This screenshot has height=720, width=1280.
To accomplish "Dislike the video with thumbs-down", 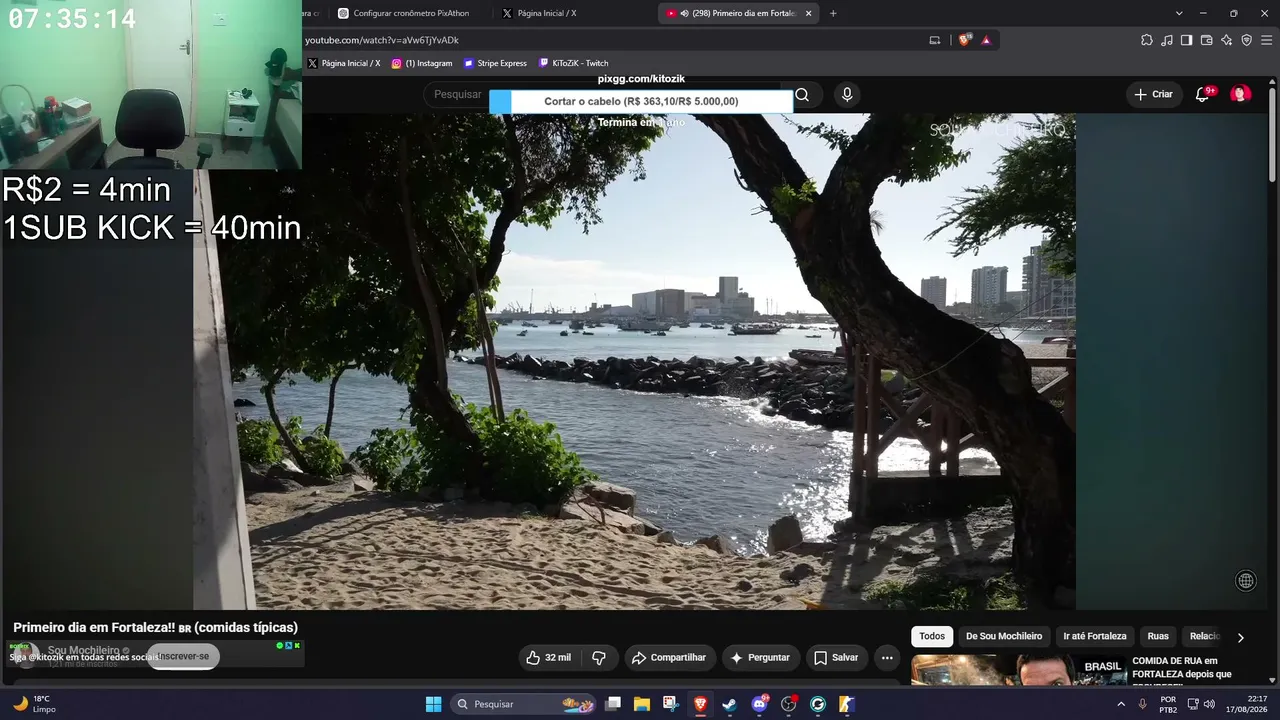I will click(x=599, y=657).
